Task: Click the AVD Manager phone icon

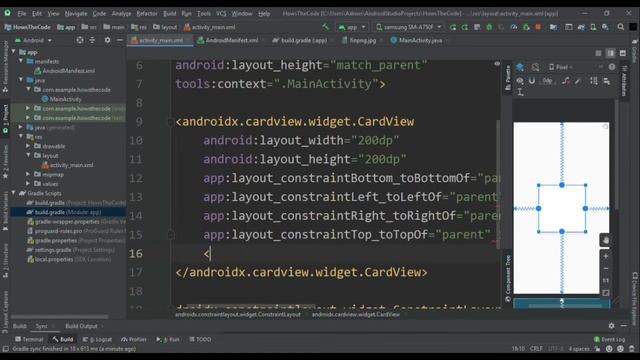Action: tap(593, 27)
